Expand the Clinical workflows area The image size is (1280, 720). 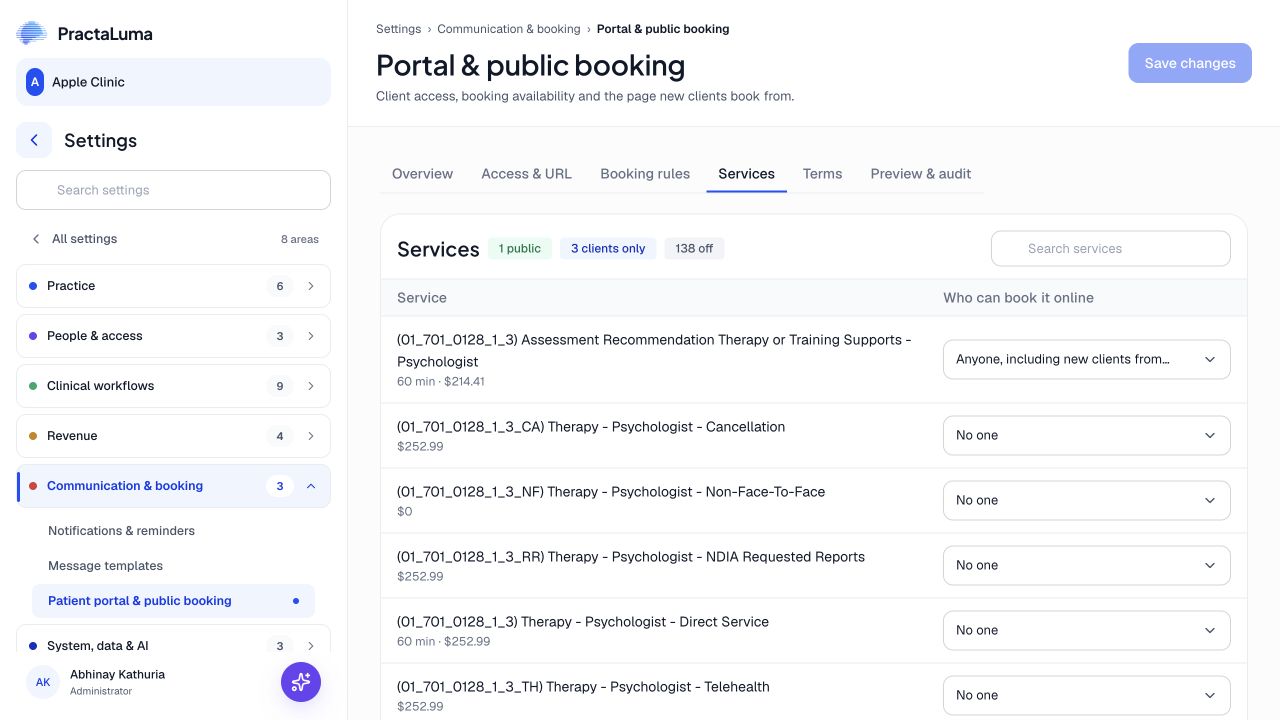pyautogui.click(x=173, y=386)
